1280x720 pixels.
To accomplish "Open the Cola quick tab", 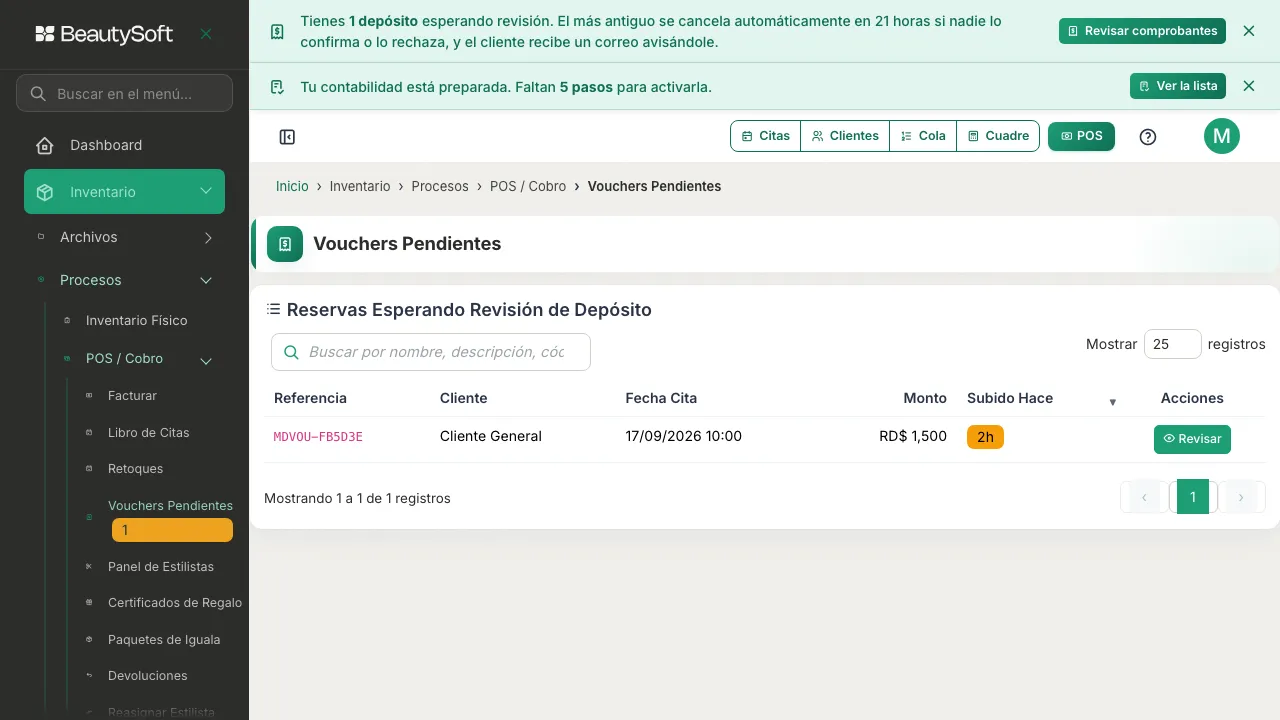I will (923, 136).
